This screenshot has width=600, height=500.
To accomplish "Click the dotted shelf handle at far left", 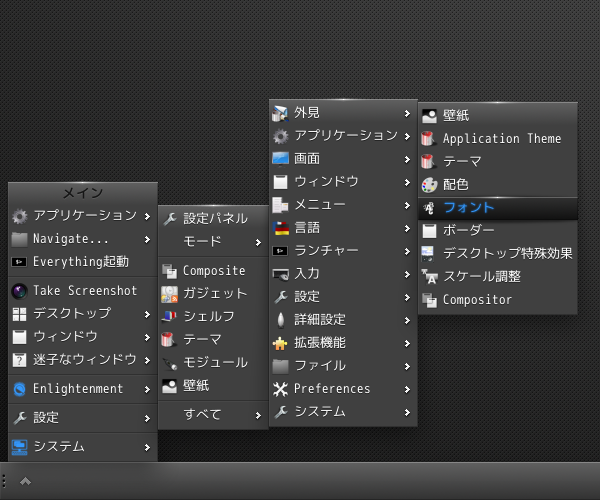I will 4,481.
